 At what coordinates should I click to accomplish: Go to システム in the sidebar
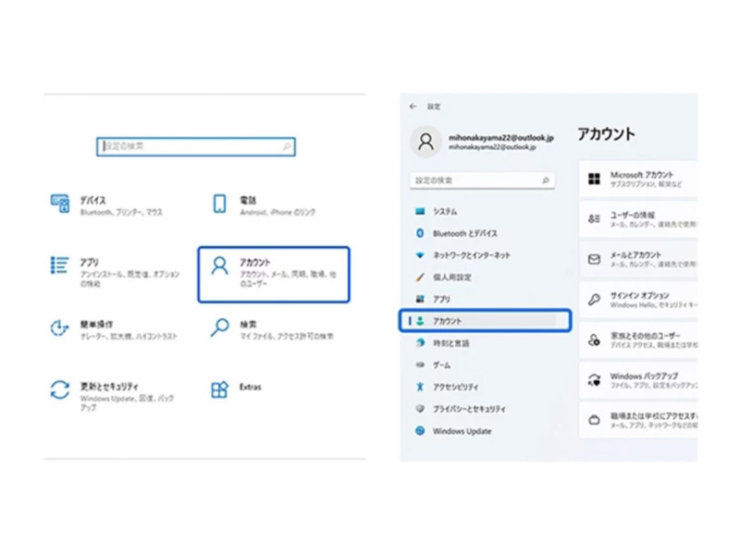445,211
